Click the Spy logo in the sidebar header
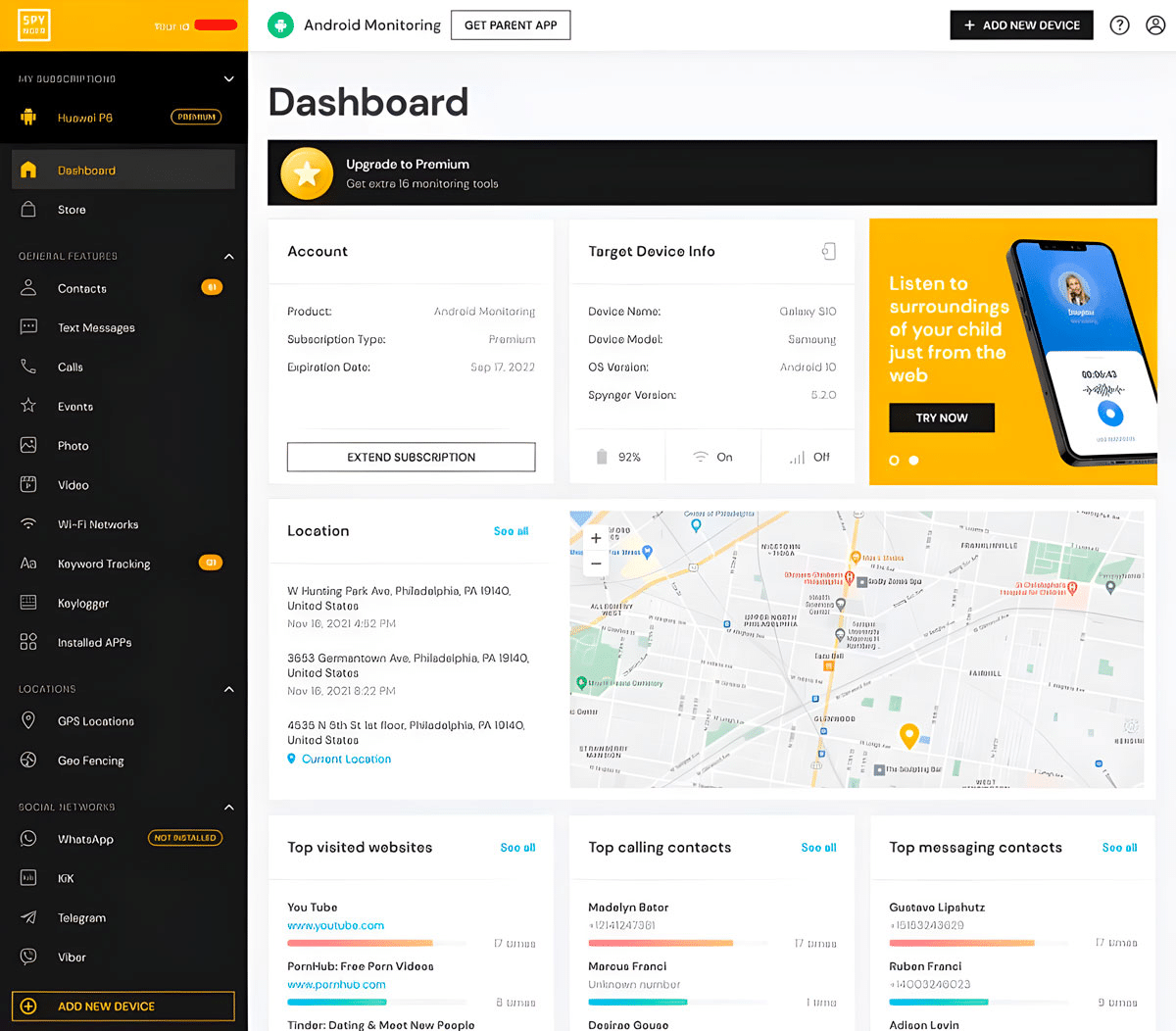The width and height of the screenshot is (1176, 1031). [34, 25]
